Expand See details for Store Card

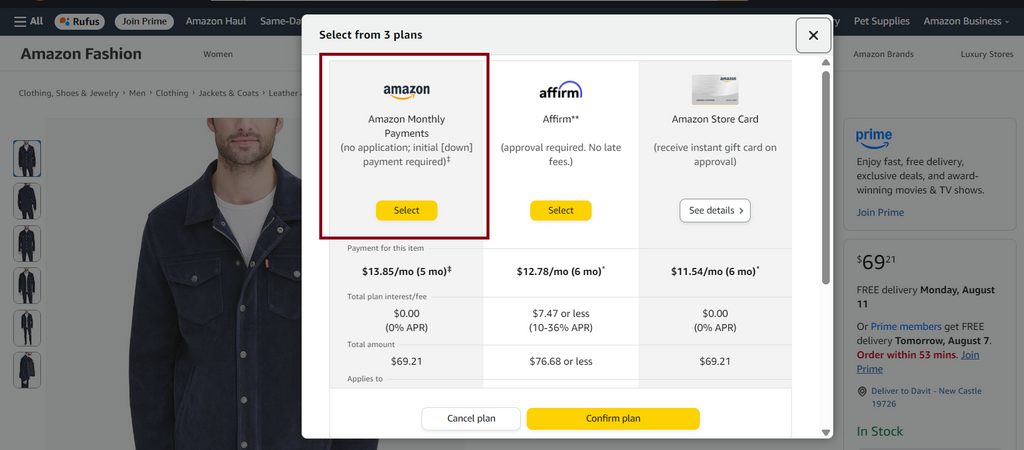click(x=715, y=210)
